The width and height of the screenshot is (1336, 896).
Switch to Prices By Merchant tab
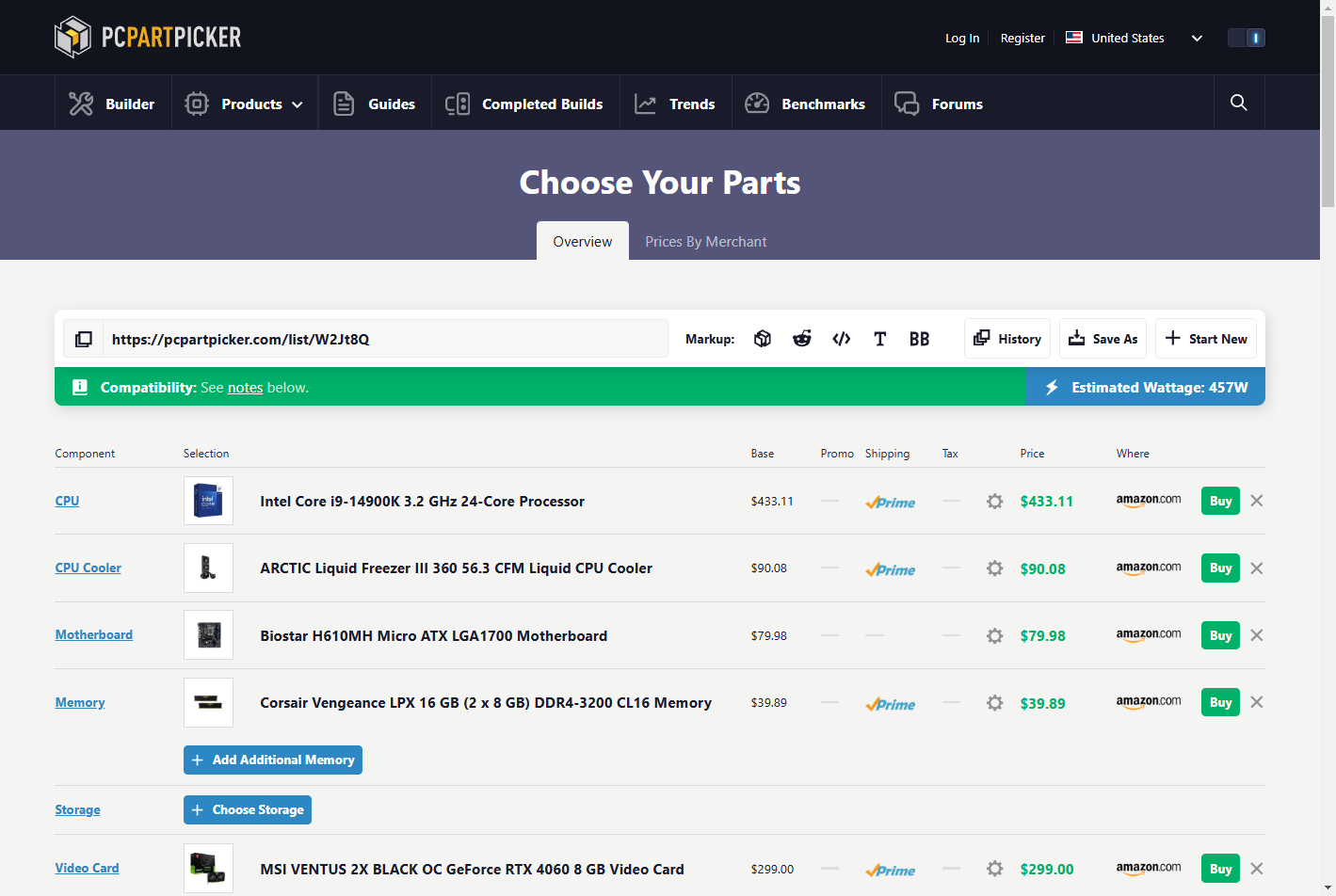click(x=706, y=241)
